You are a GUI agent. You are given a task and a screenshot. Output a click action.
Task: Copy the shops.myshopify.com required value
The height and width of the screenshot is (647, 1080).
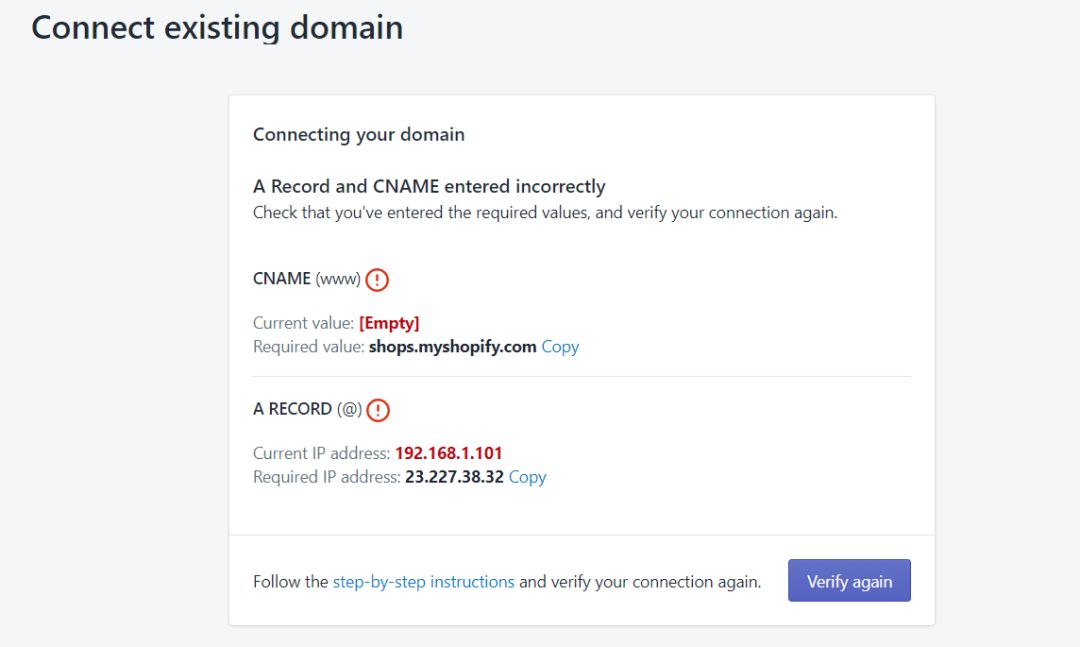560,347
